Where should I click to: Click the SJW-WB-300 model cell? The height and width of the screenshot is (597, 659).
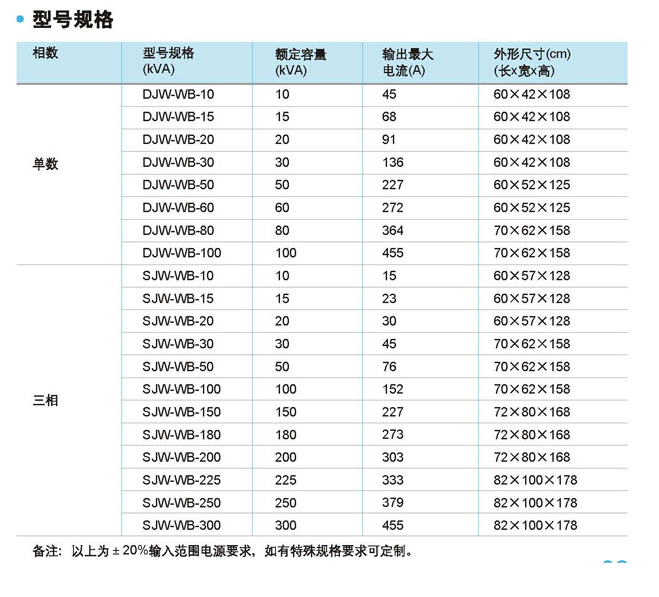point(182,525)
